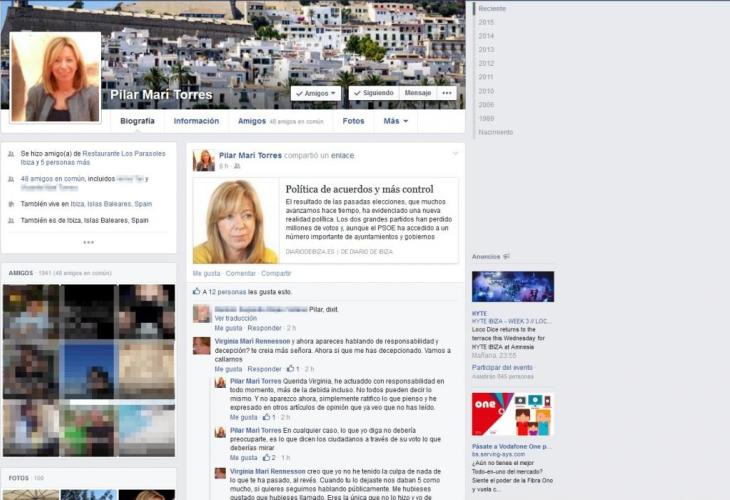Viewport: 730px width, 500px height.
Task: Click Virginia Mari Rennesson's first comment avatar
Action: click(x=201, y=346)
